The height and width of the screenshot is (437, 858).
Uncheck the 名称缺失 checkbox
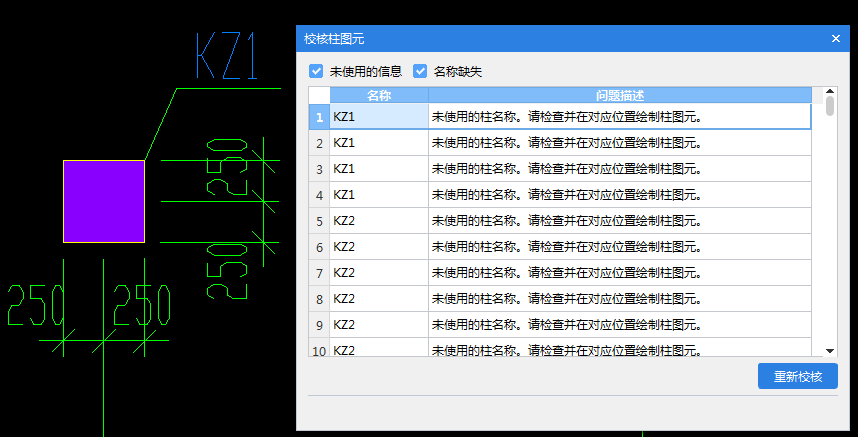pos(420,71)
